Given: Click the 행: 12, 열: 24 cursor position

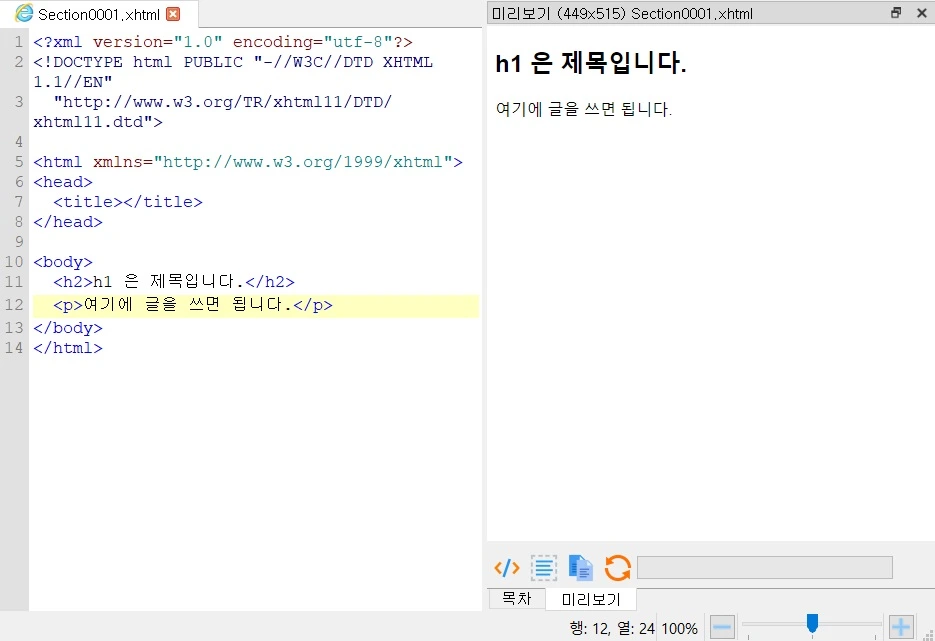Looking at the screenshot, I should click(612, 628).
